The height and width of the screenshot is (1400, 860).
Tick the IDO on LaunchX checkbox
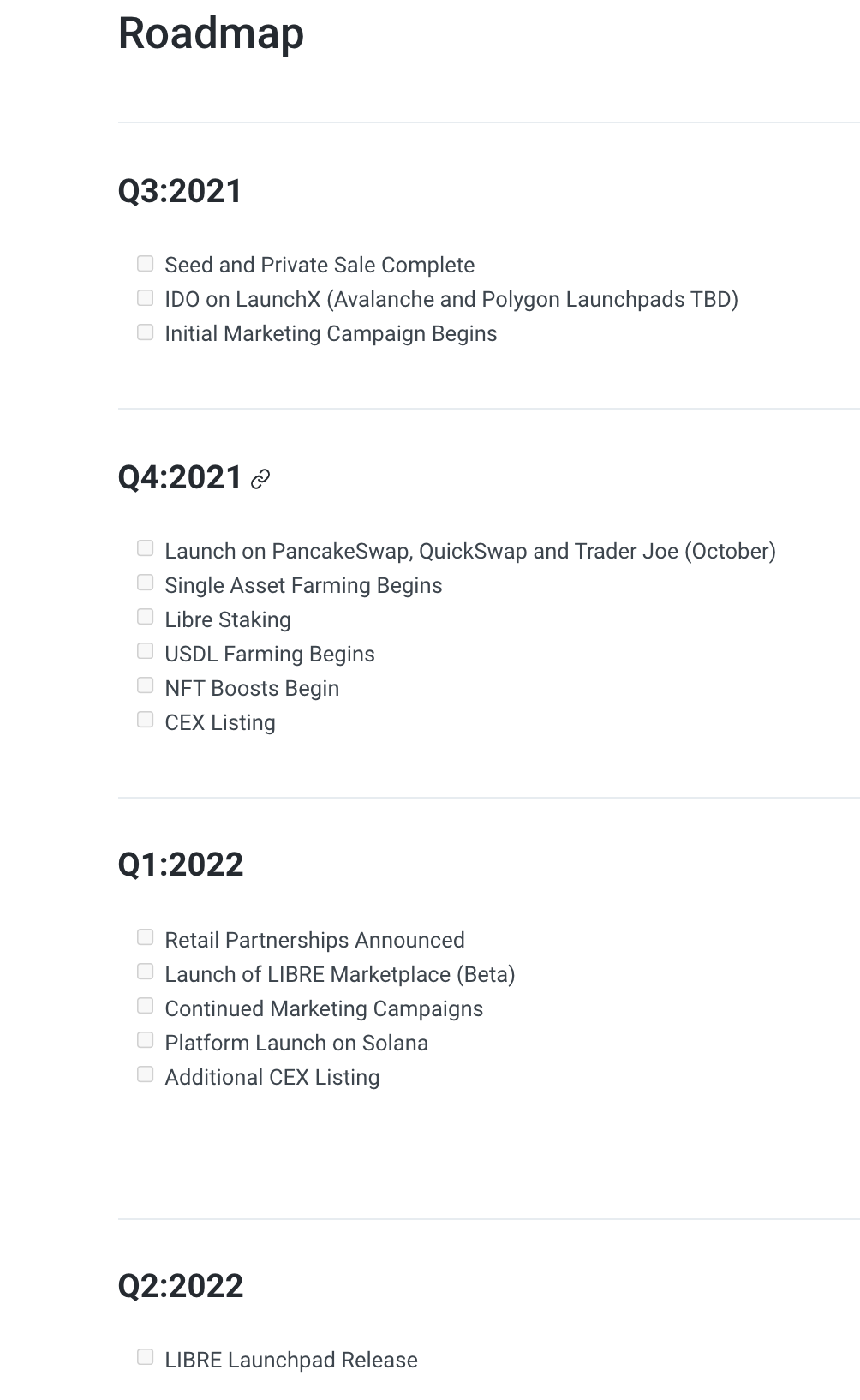tap(146, 298)
